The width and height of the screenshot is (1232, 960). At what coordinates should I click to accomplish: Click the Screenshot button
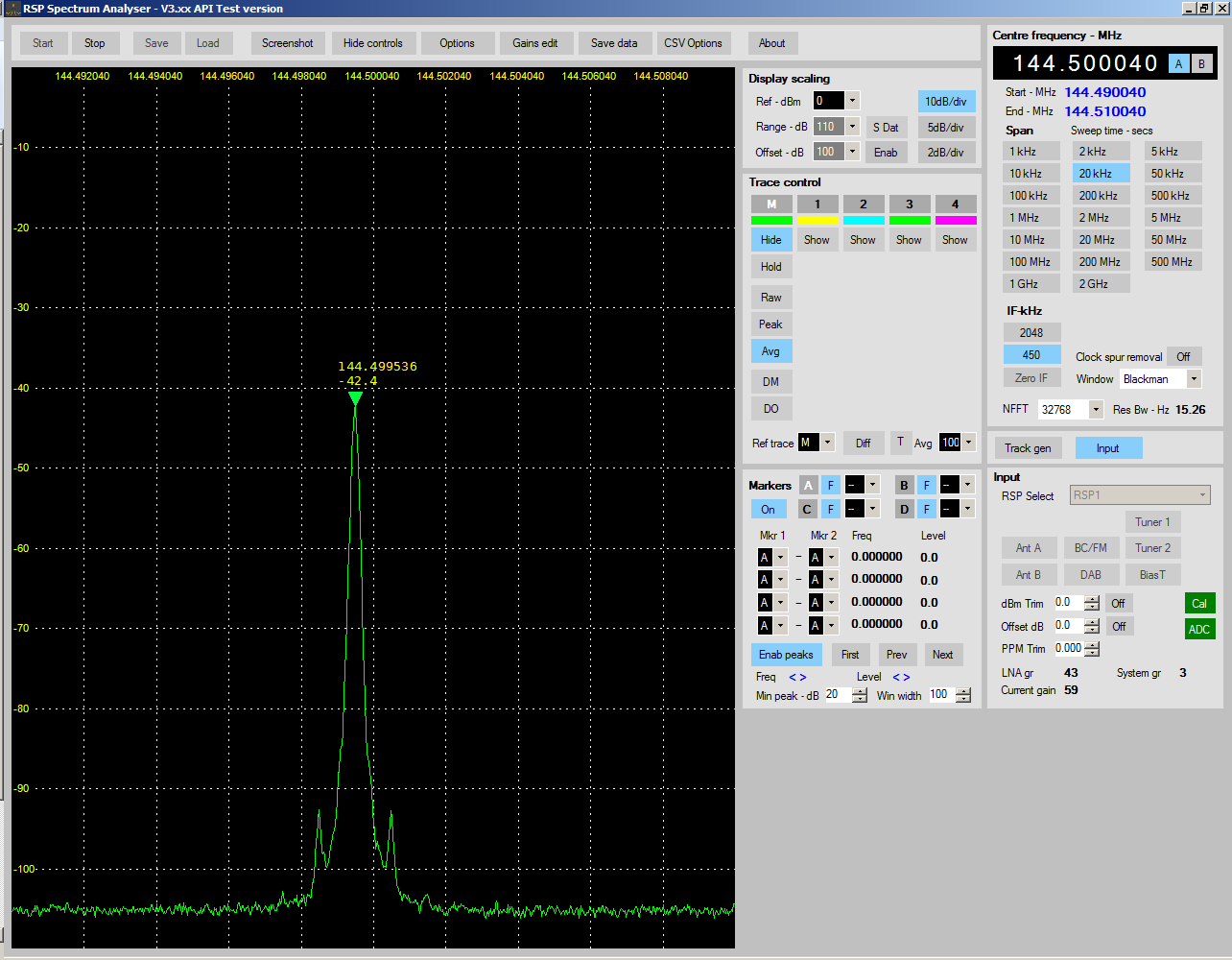288,43
